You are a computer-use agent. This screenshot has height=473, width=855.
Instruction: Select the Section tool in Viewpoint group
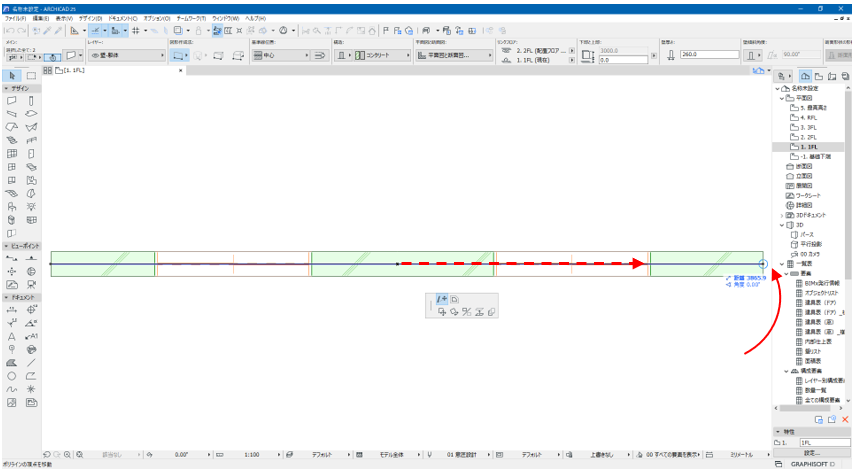tap(11, 258)
